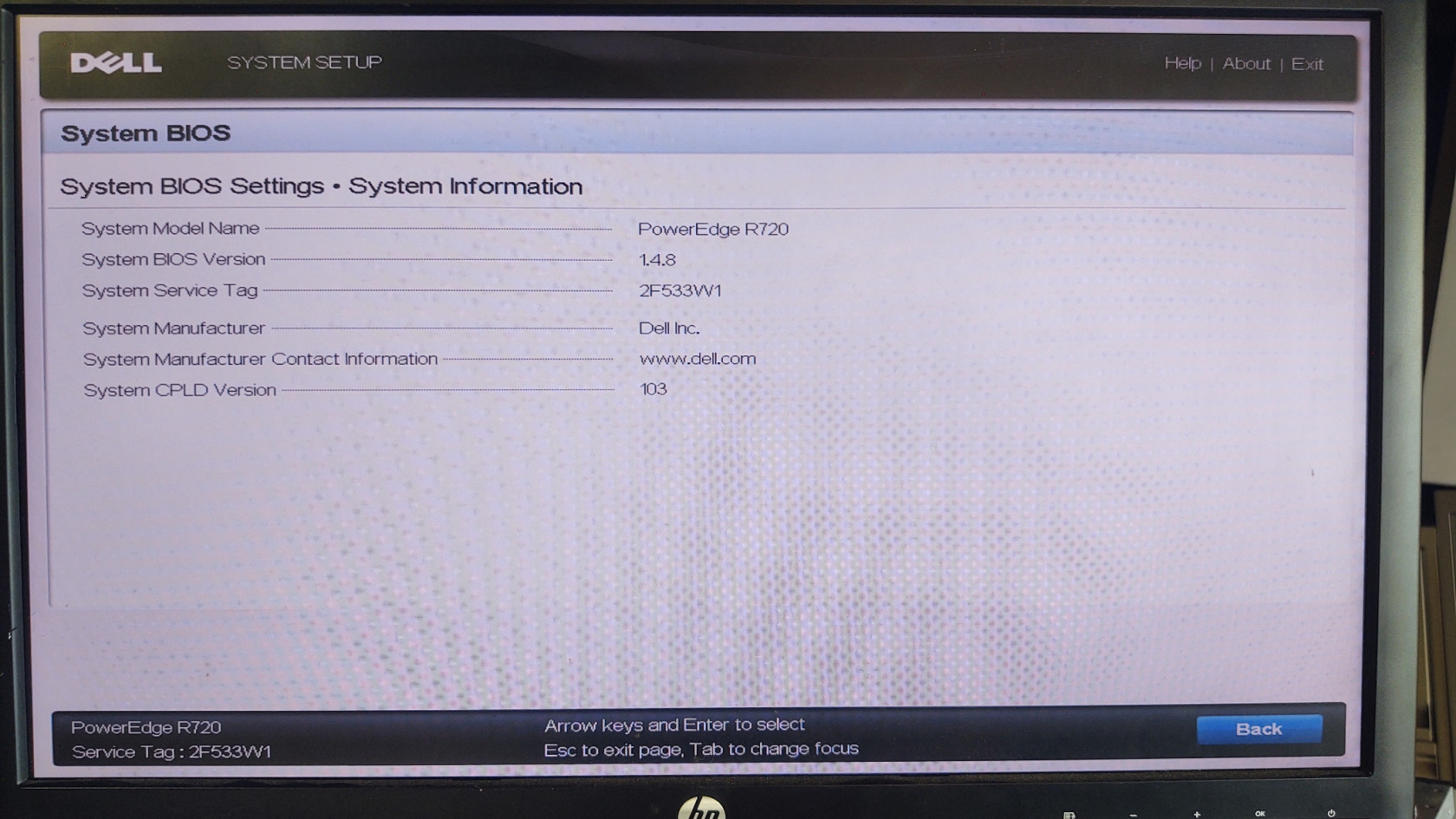
Task: Click the service tag value 2F533W1
Action: pos(679,291)
